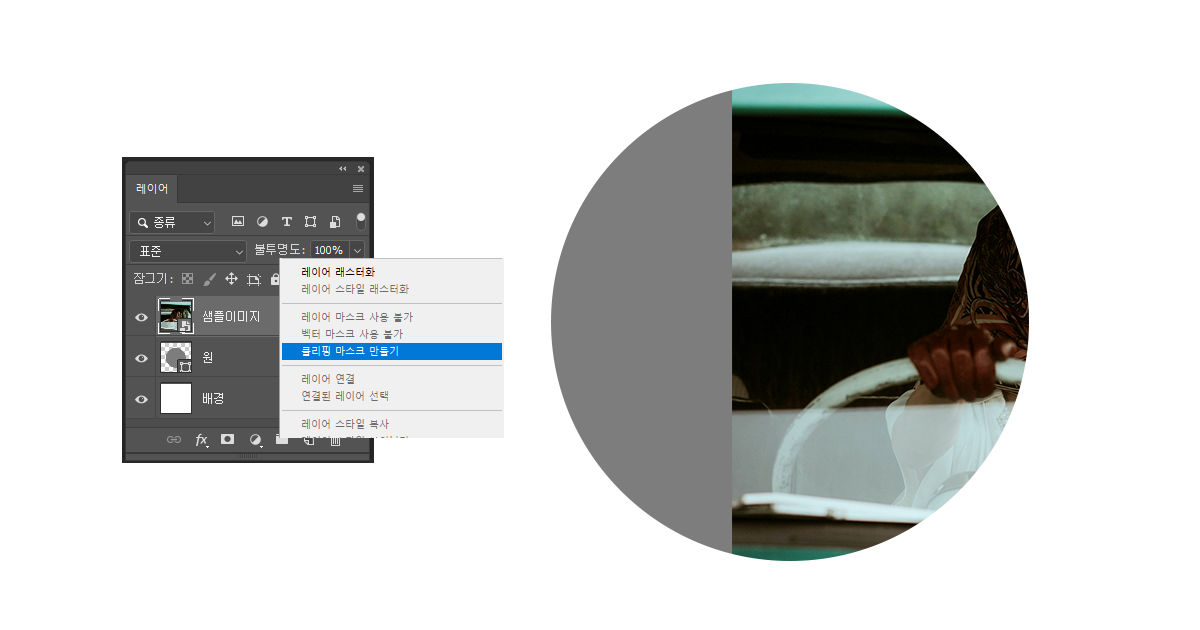Collapse the panel with double-arrow icon
Screen dimensions: 1200x630
(343, 168)
